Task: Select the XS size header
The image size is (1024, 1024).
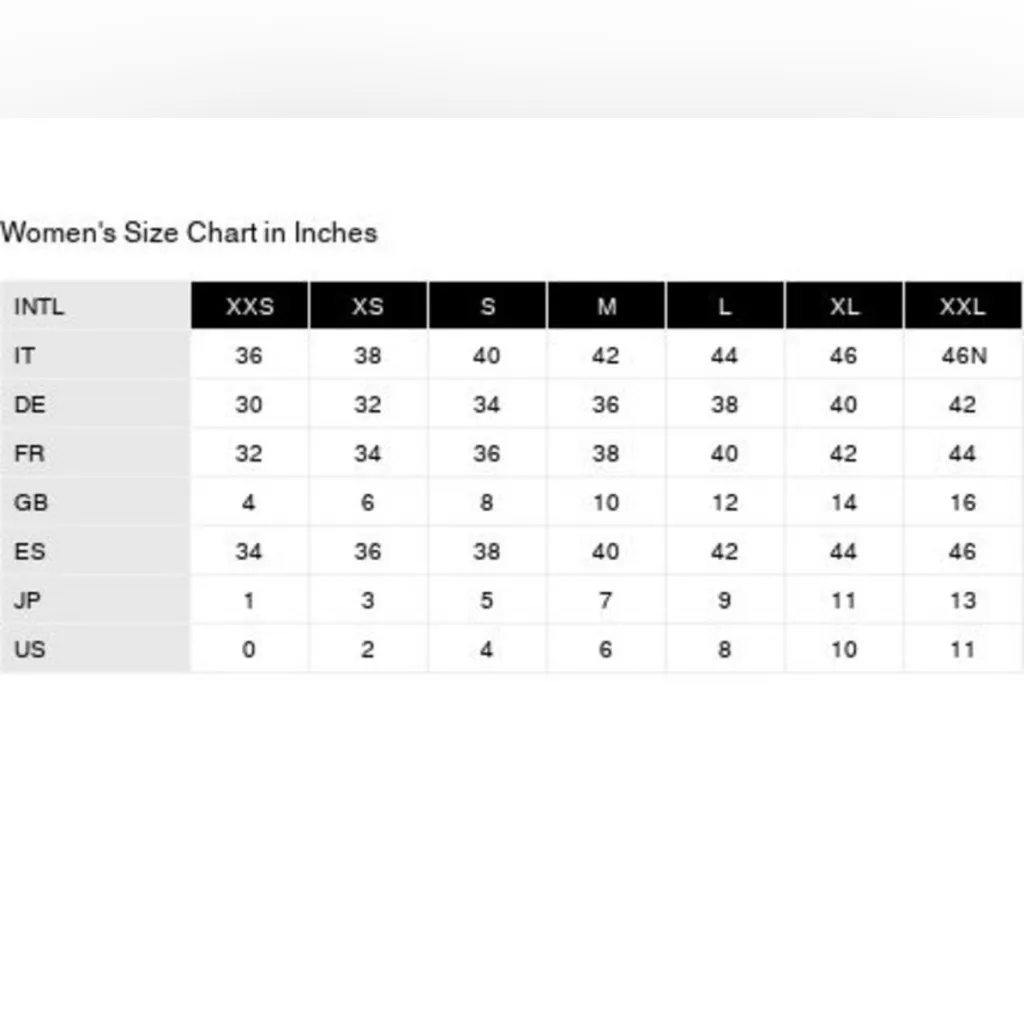Action: coord(368,307)
